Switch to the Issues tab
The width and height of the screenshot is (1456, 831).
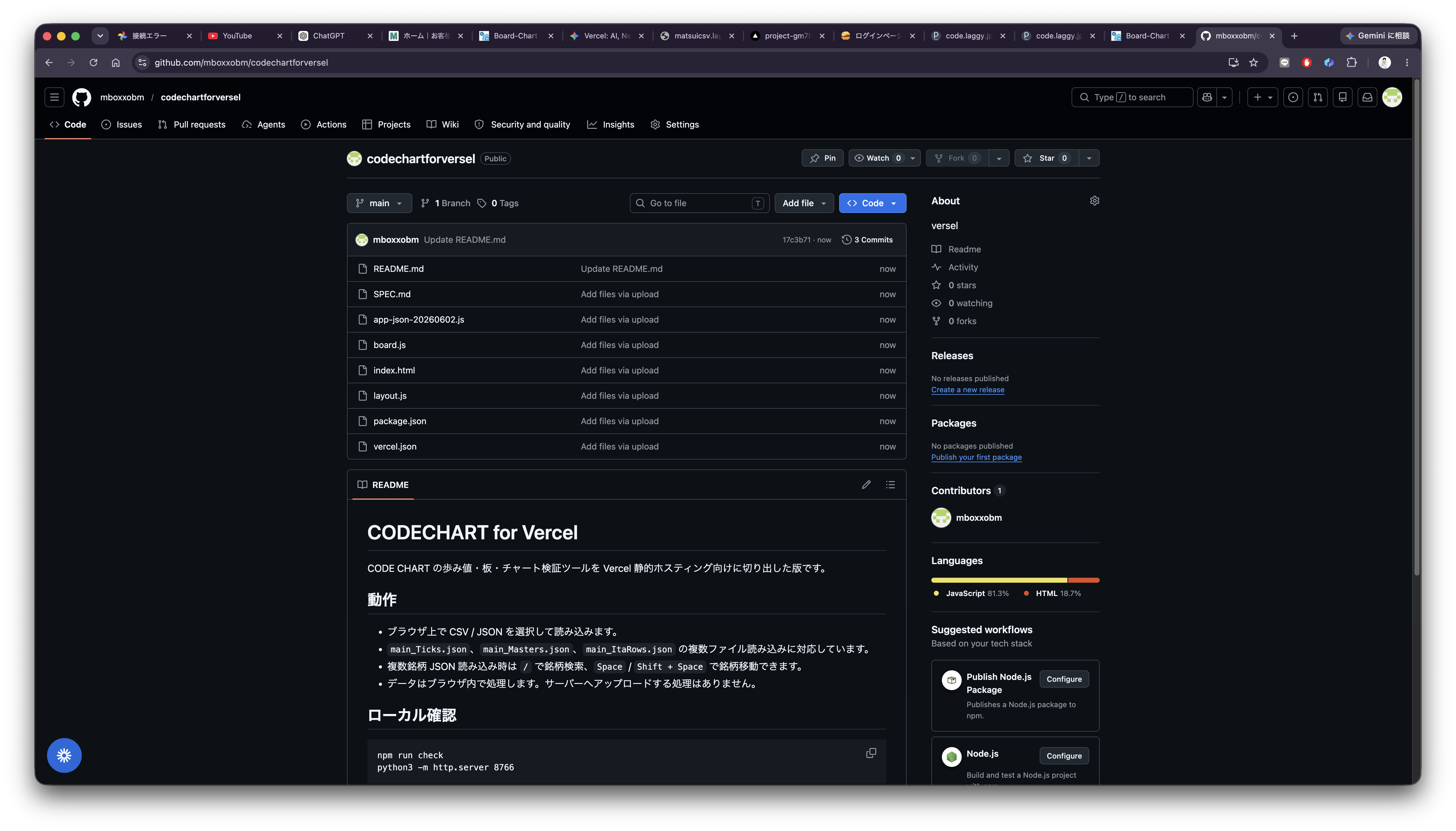(x=122, y=124)
